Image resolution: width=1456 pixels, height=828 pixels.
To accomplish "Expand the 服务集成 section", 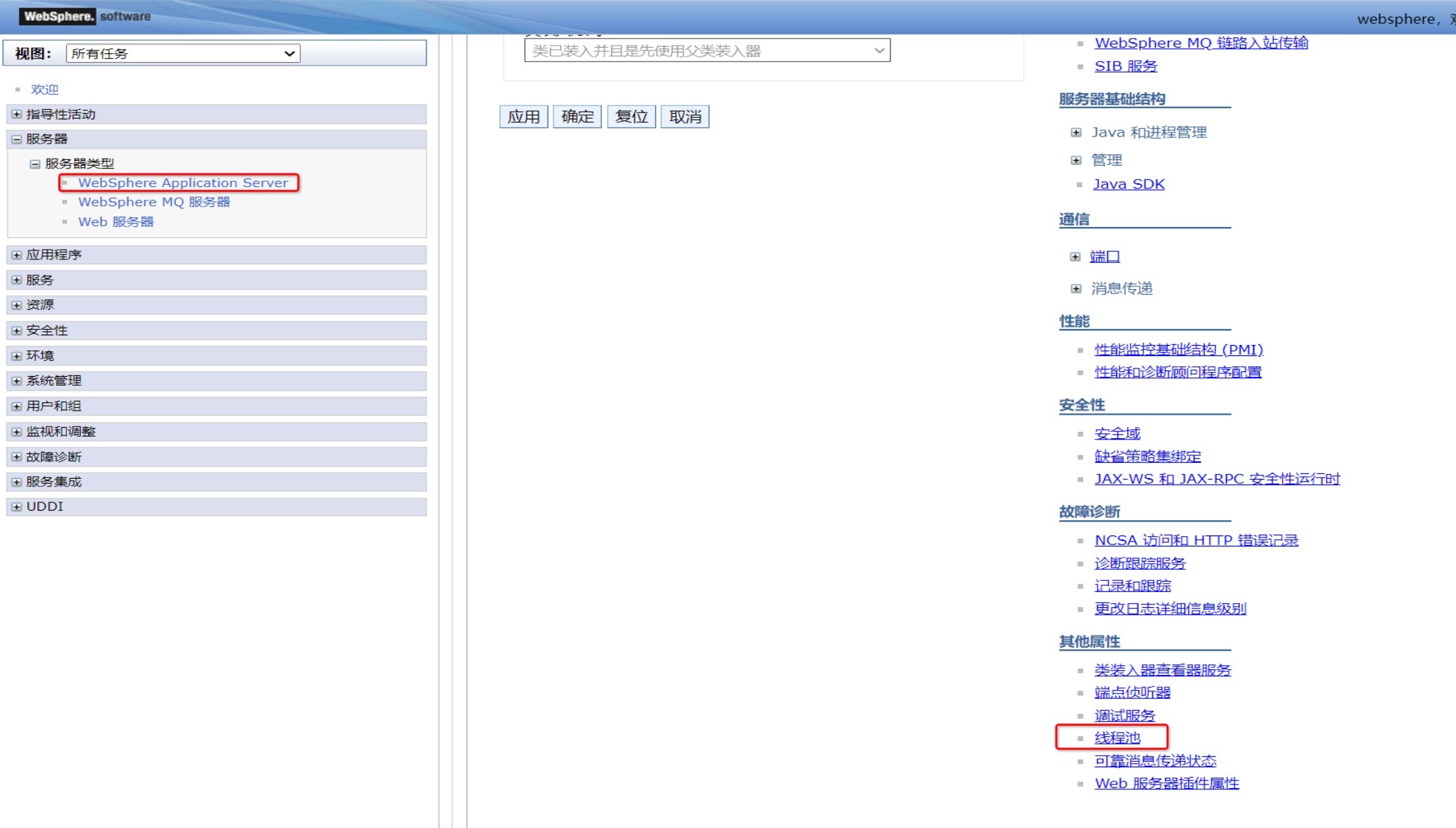I will (17, 482).
